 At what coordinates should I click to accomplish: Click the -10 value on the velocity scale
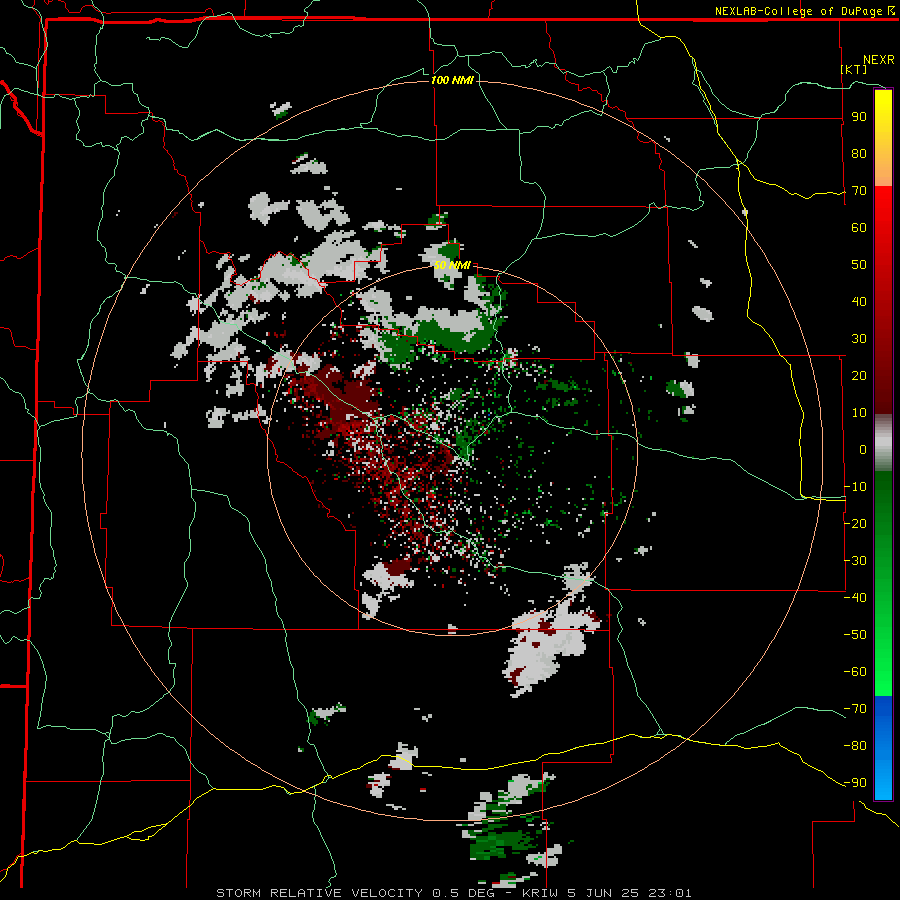click(x=855, y=487)
